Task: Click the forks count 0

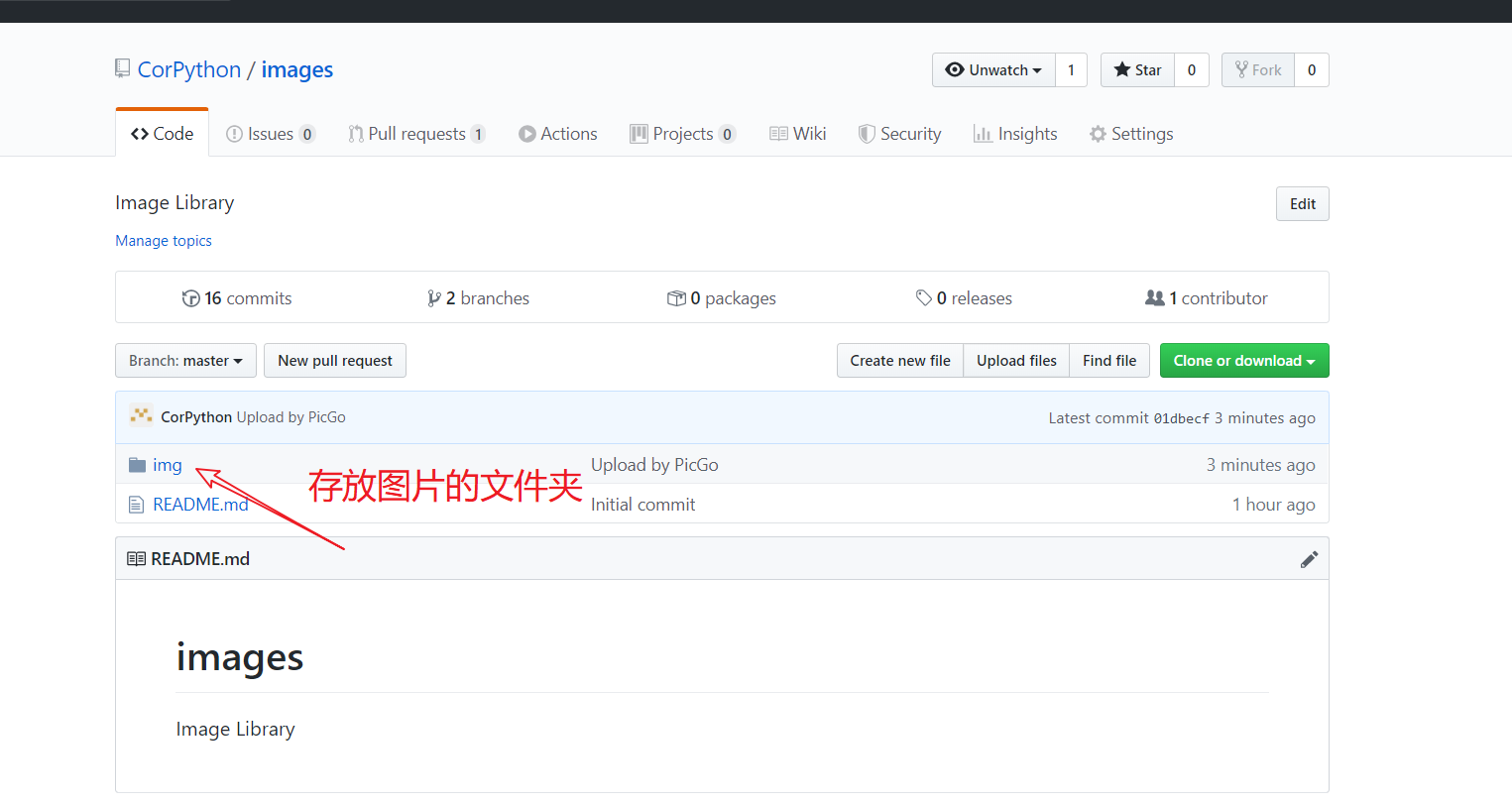Action: pos(1312,70)
